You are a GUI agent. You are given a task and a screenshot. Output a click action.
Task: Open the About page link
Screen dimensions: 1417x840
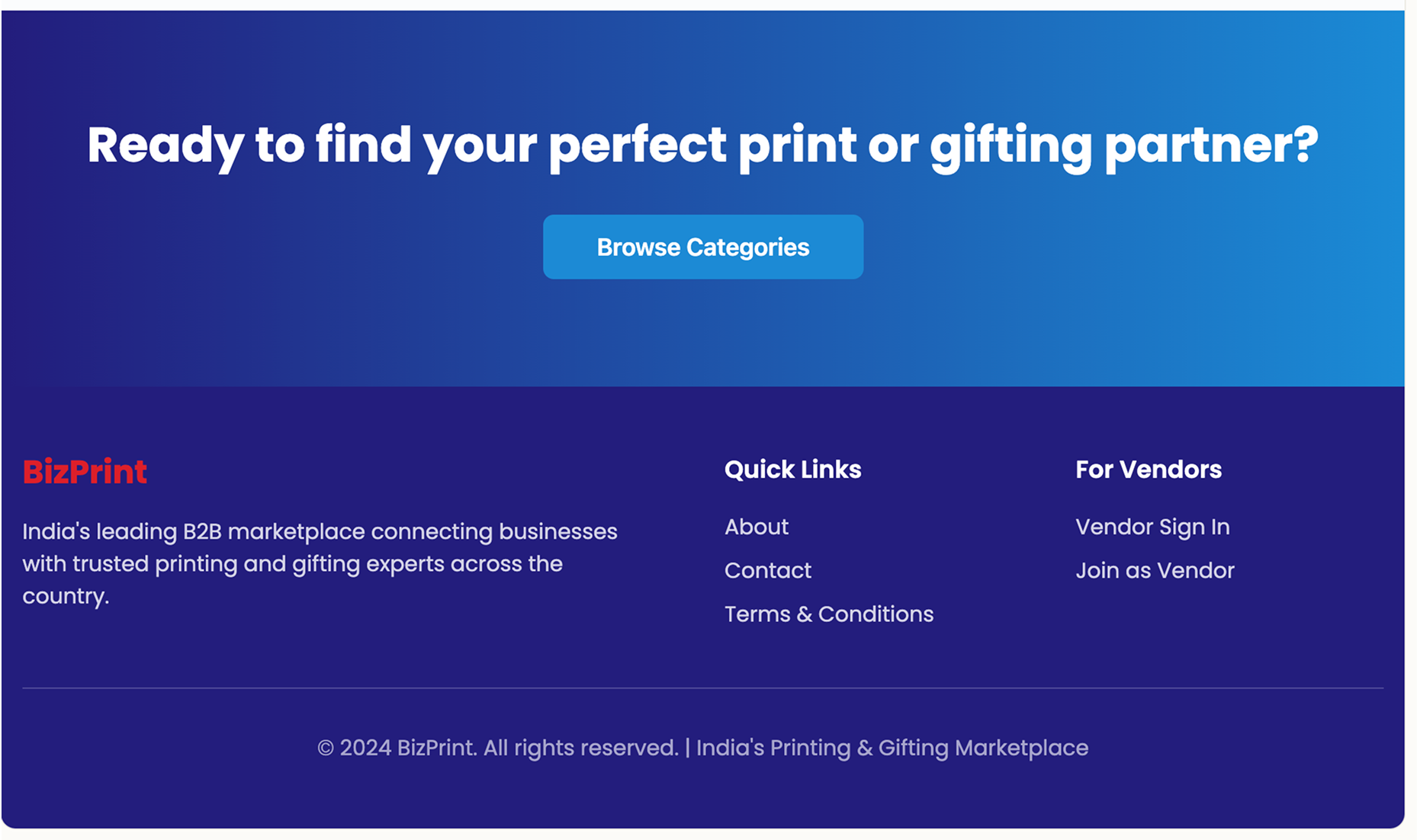(x=756, y=527)
